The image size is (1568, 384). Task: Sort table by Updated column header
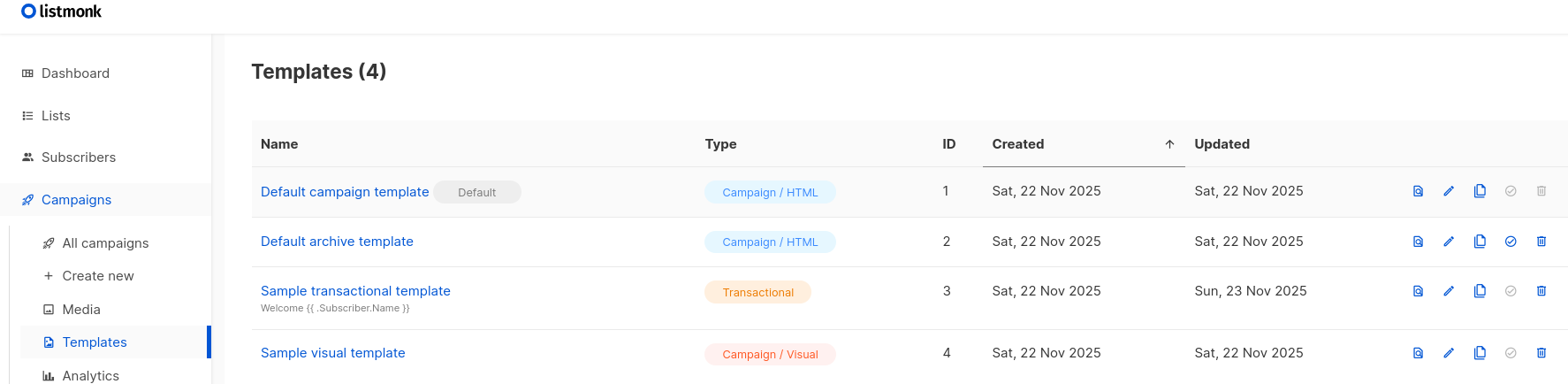tap(1222, 144)
